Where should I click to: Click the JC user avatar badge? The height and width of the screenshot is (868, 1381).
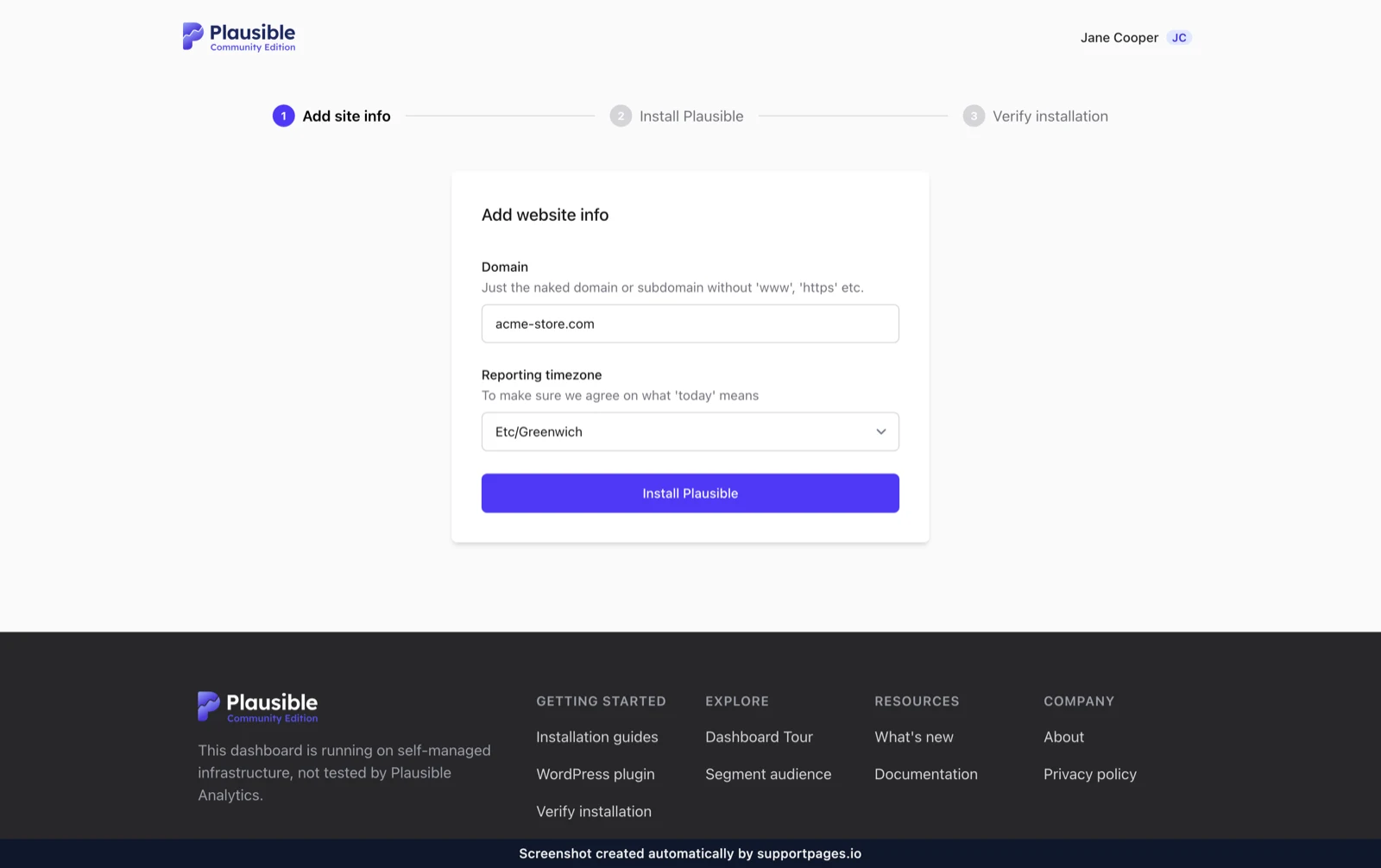pos(1179,38)
